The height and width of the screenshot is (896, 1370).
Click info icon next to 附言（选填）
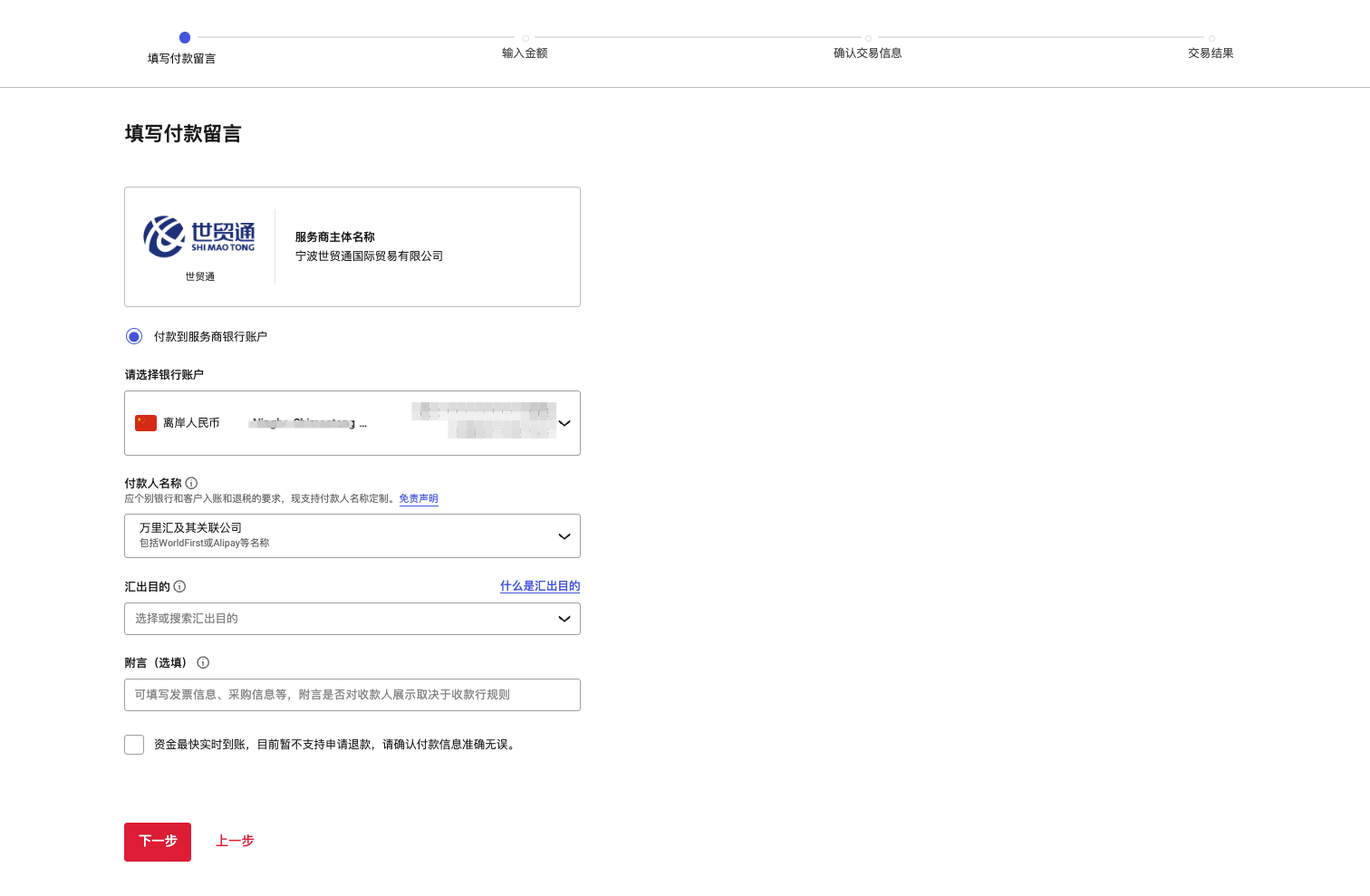point(203,663)
